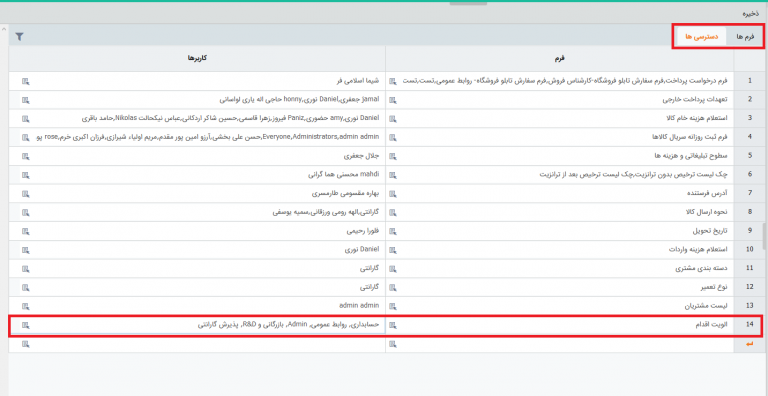This screenshot has height=396, width=768.
Task: Open users lookup icon in row 14
Action: (25, 325)
